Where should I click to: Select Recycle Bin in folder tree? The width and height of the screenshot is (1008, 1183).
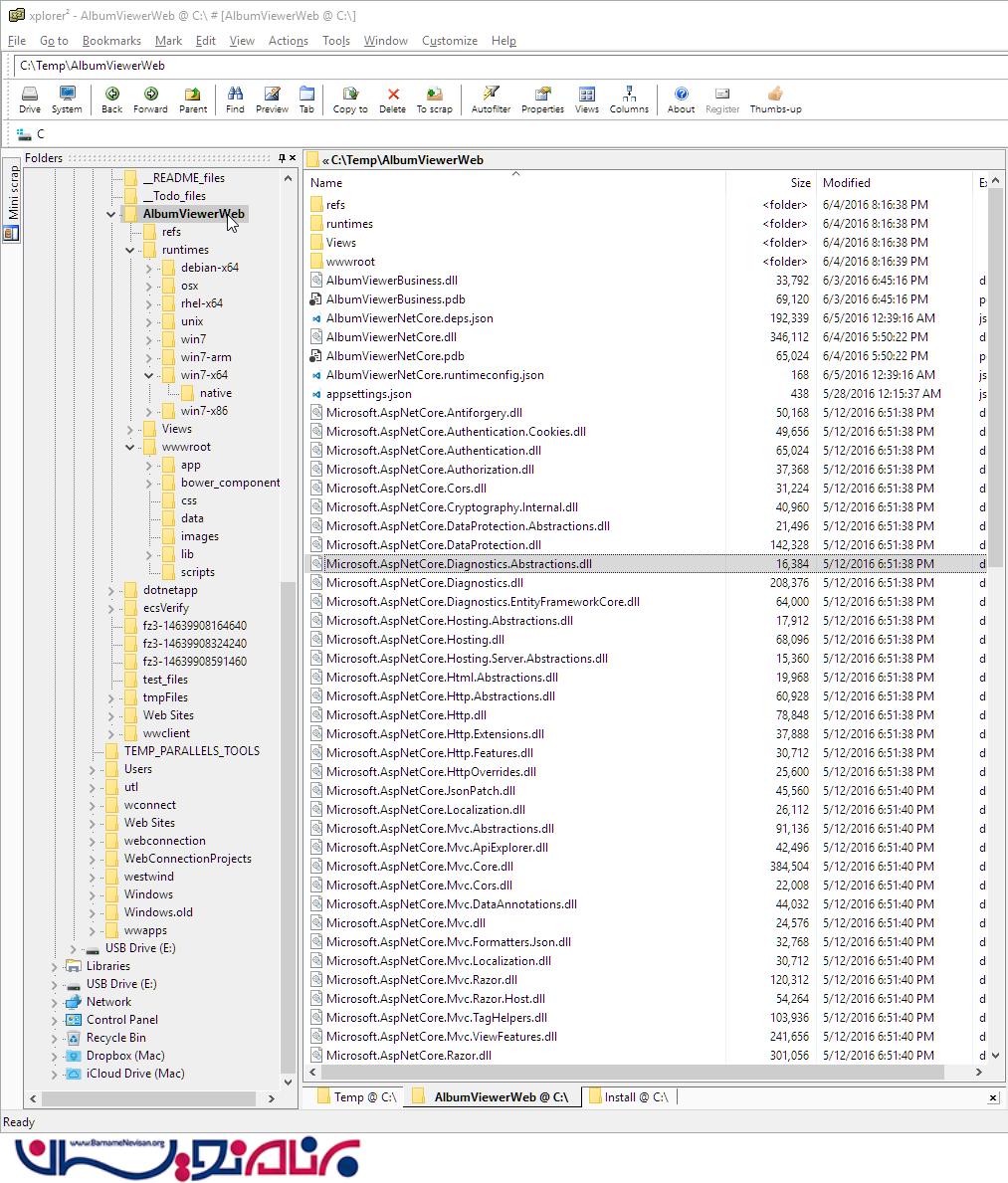(x=115, y=1038)
